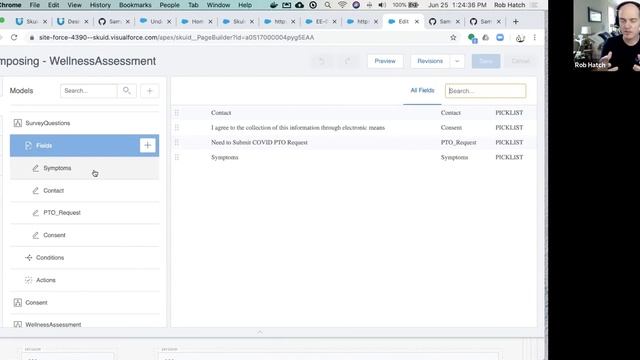640x360 pixels.
Task: Open the People menu
Action: 169,5
